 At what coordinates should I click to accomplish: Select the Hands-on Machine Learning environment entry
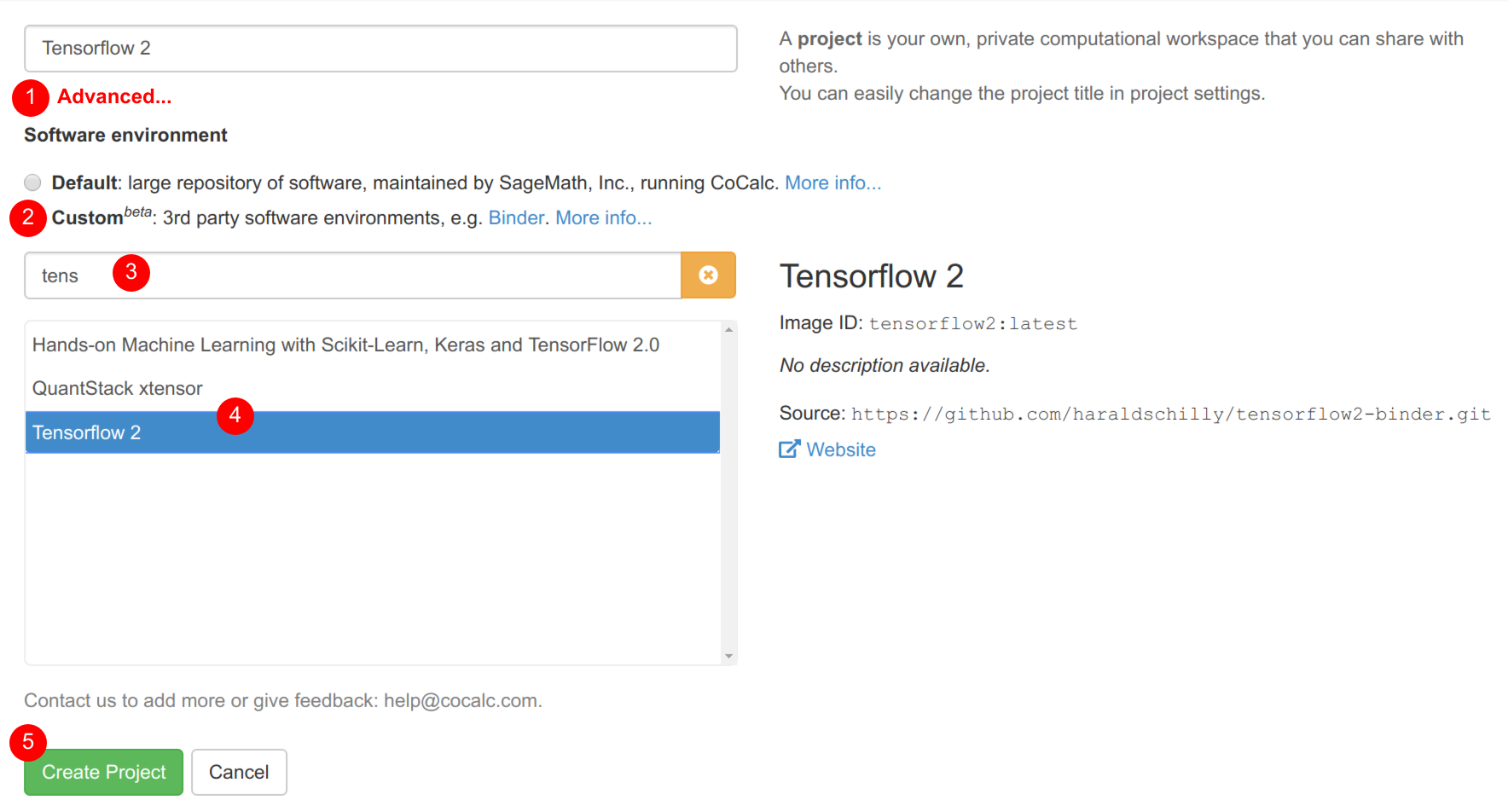[x=345, y=345]
